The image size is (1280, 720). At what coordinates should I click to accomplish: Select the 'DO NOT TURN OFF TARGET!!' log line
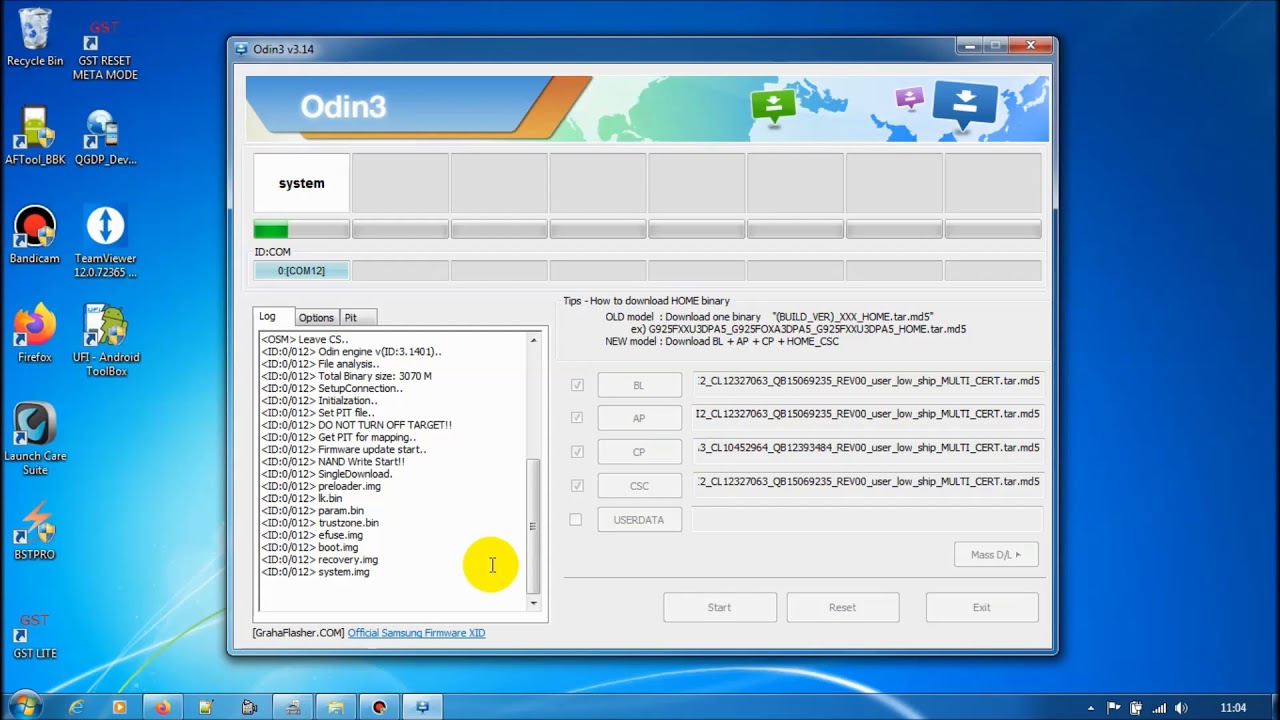tap(357, 425)
